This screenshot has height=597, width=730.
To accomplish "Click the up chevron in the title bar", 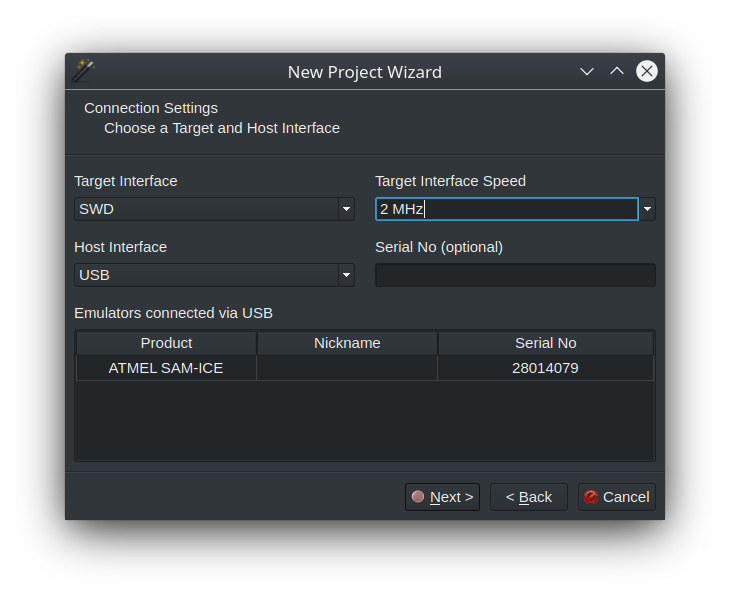I will coord(617,71).
